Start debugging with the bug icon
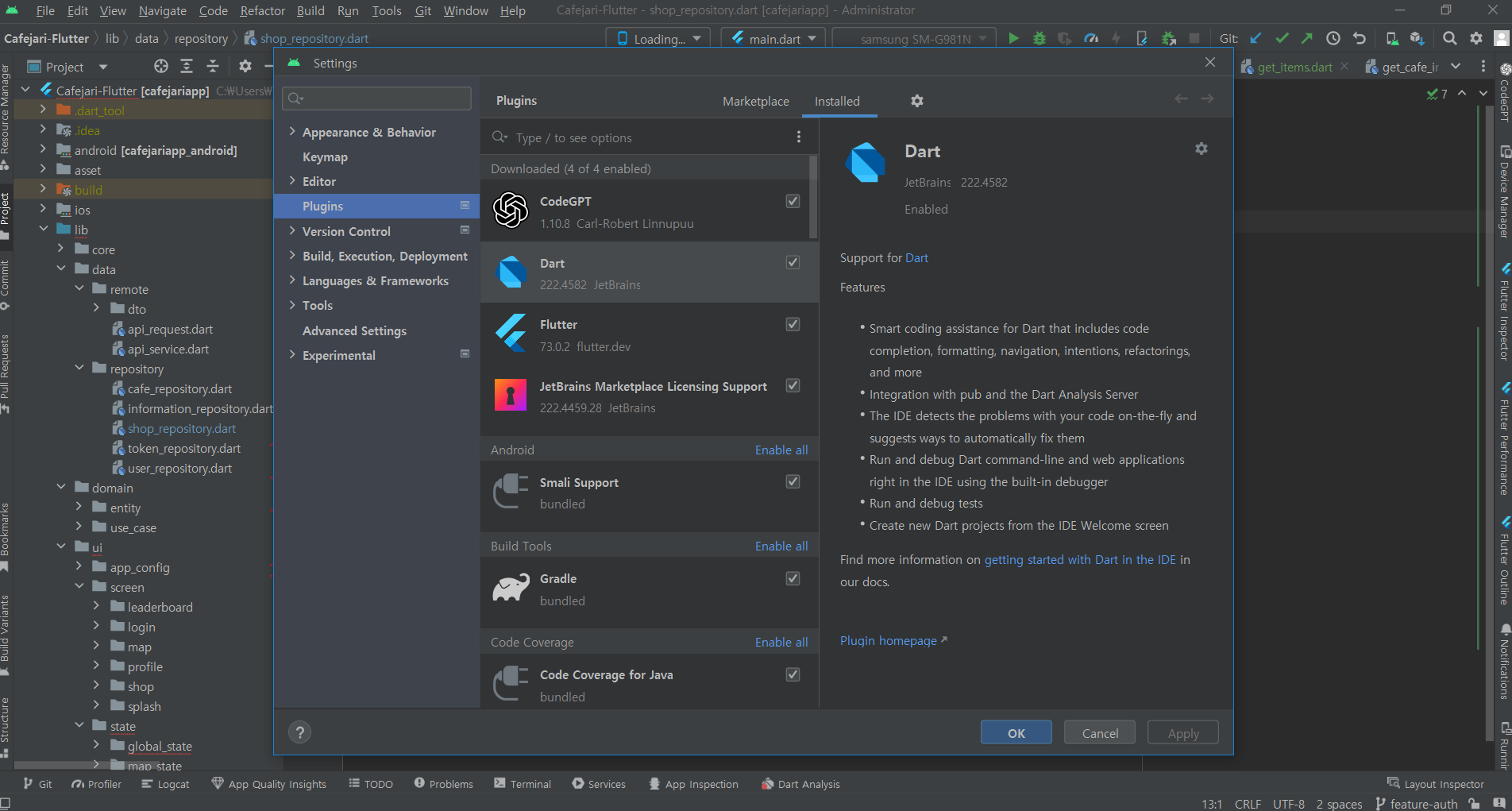 coord(1039,38)
